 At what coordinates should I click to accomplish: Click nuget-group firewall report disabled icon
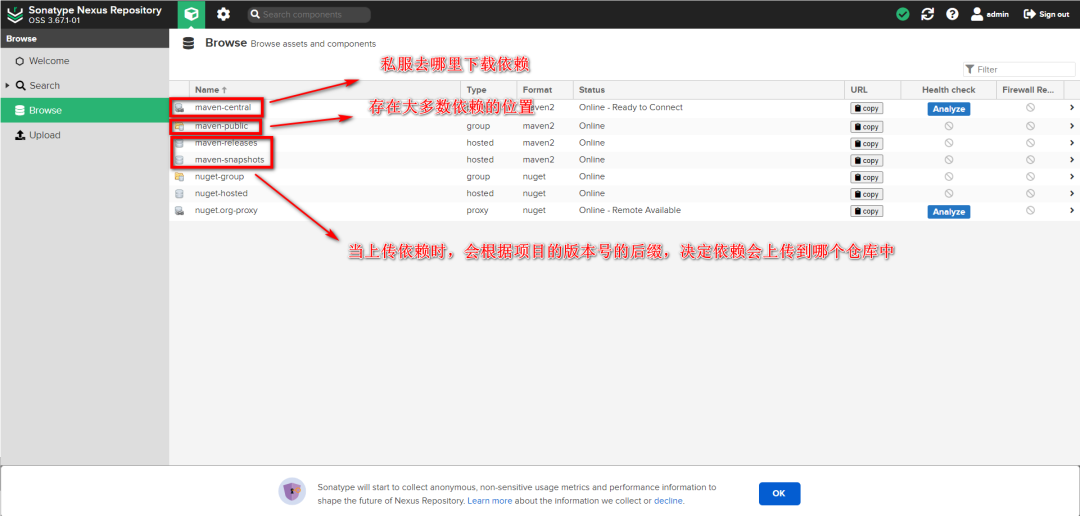click(1030, 176)
